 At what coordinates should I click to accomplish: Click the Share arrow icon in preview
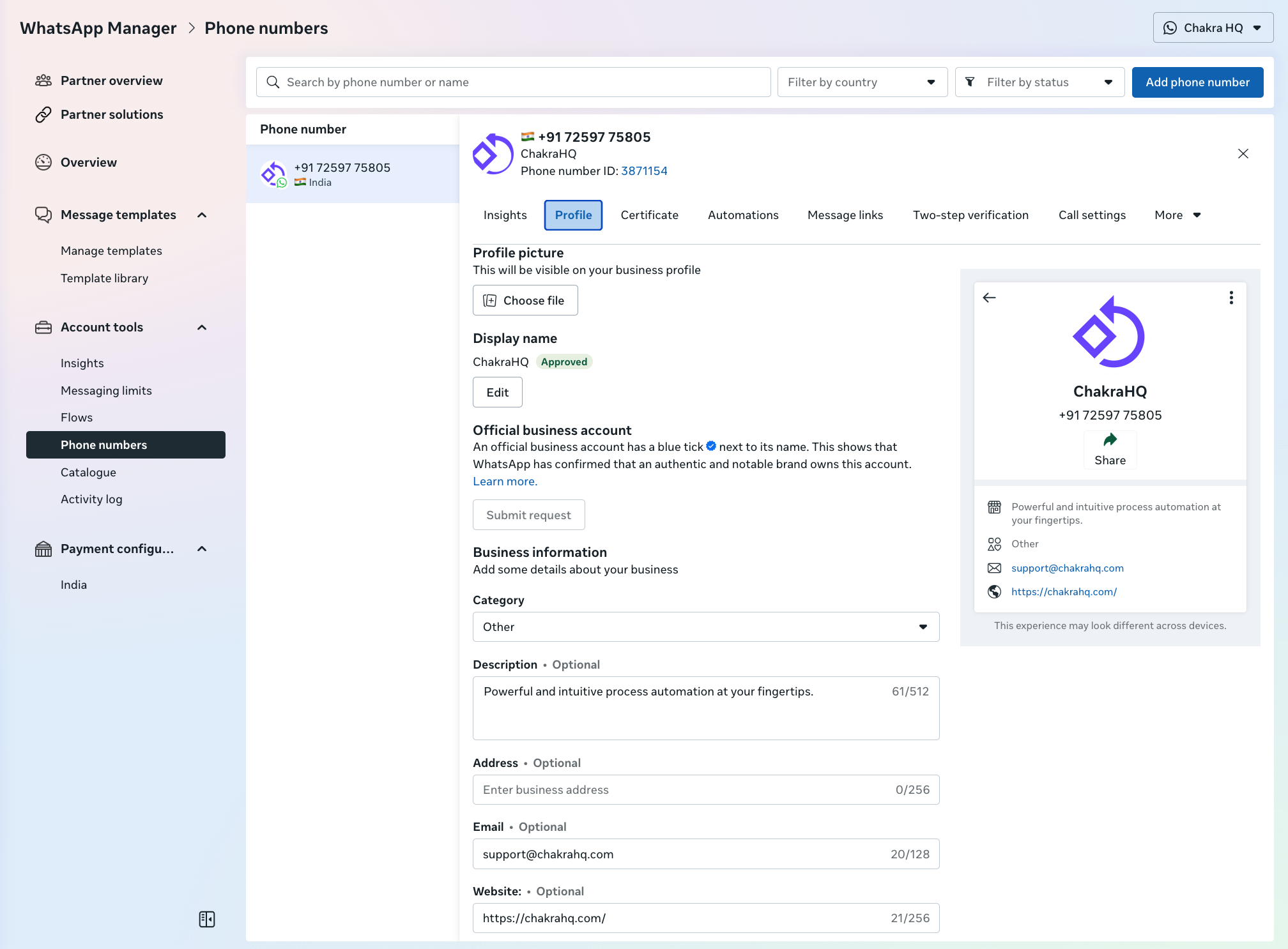tap(1110, 440)
